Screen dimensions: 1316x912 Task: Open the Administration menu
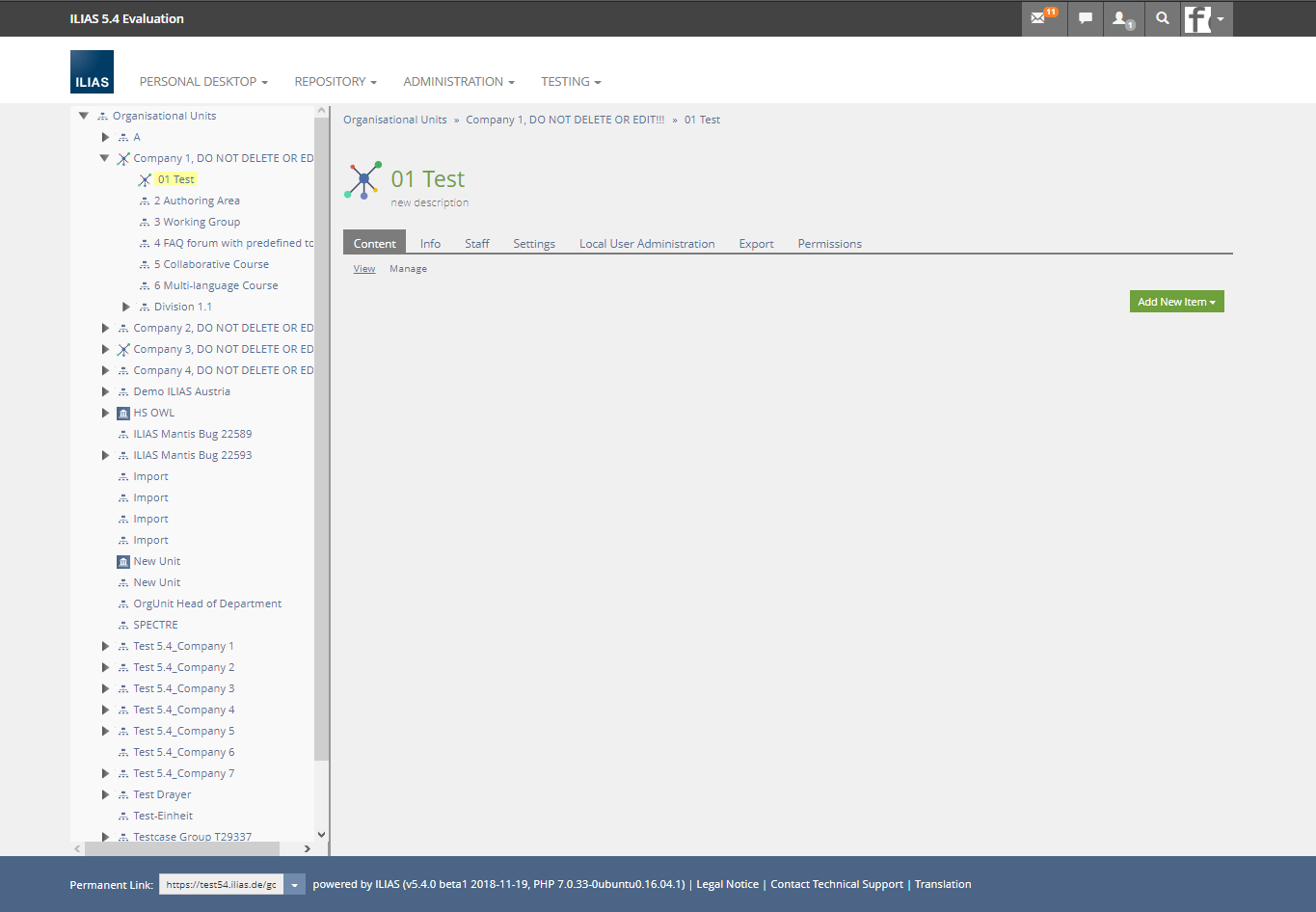pos(458,82)
